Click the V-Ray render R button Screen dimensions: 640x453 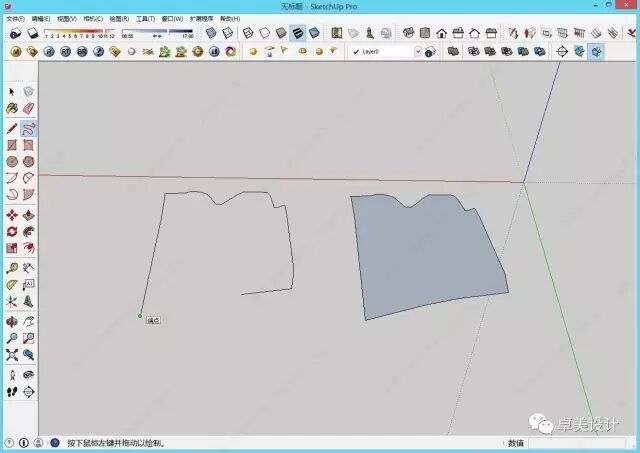tap(49, 51)
